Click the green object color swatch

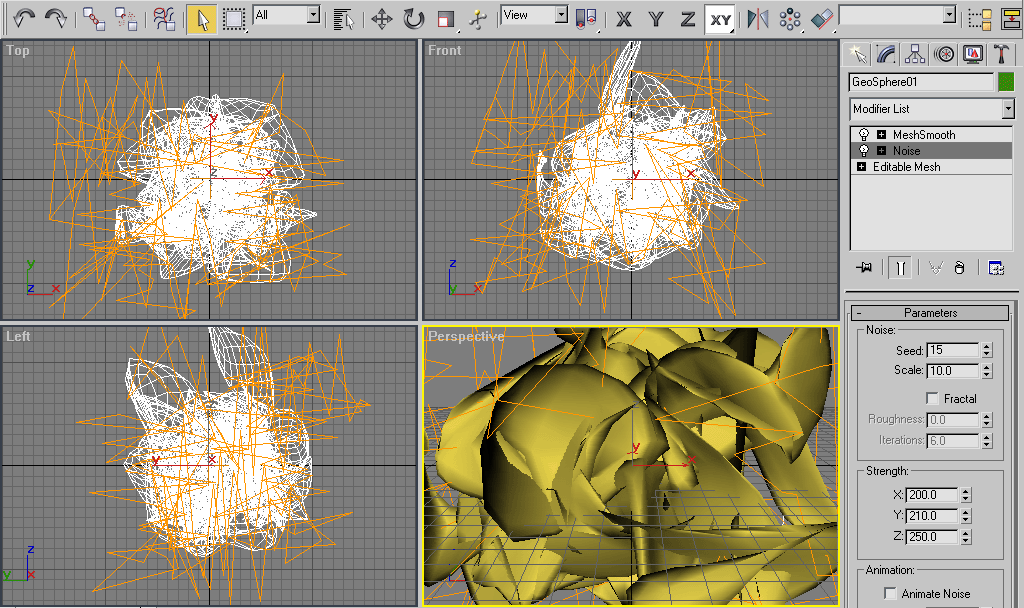pyautogui.click(x=1006, y=82)
